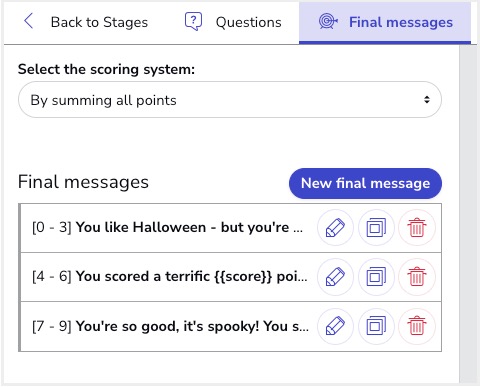The height and width of the screenshot is (387, 480).
Task: Click the question bubble icon
Action: [193, 22]
